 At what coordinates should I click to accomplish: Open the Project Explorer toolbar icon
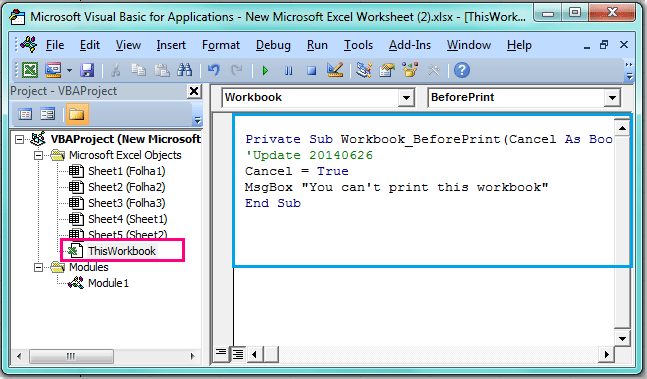[364, 70]
